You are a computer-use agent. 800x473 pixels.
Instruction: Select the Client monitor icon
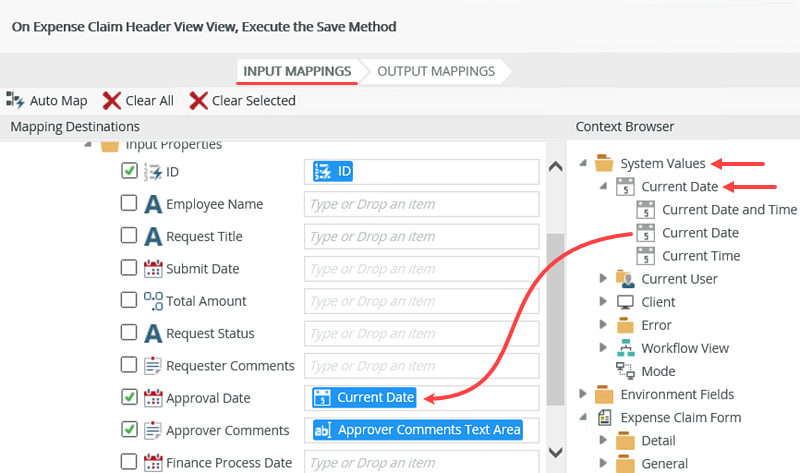tap(625, 302)
